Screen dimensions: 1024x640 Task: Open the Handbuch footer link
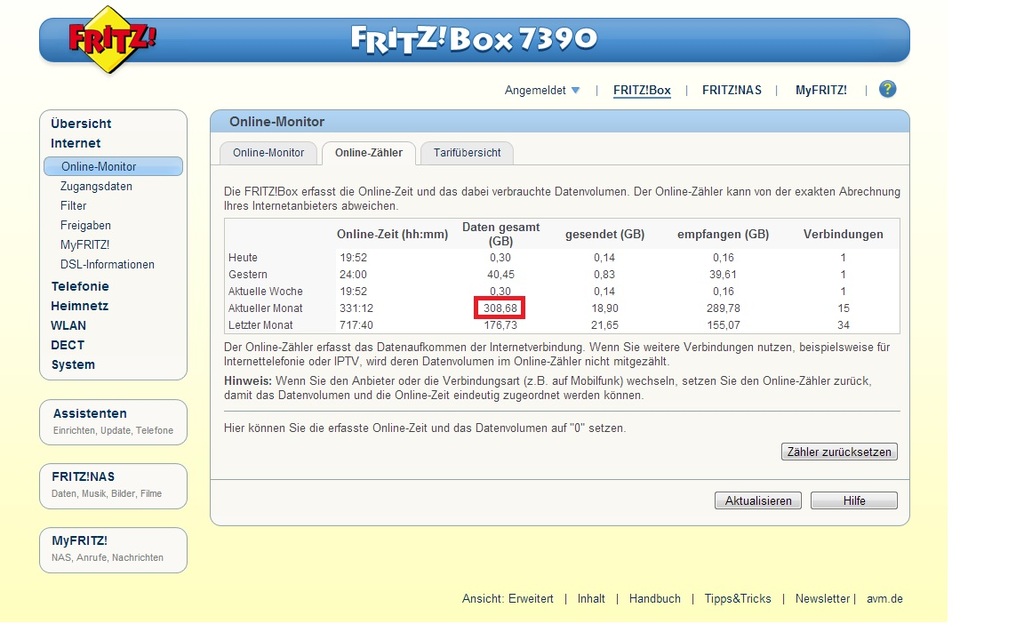[654, 599]
